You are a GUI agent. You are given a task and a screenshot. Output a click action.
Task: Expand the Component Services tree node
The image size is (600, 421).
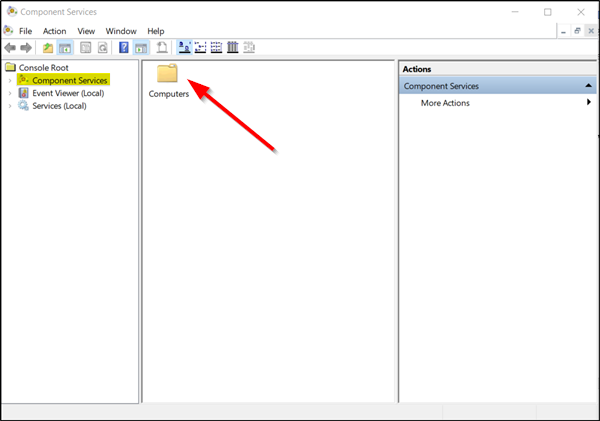click(x=10, y=80)
